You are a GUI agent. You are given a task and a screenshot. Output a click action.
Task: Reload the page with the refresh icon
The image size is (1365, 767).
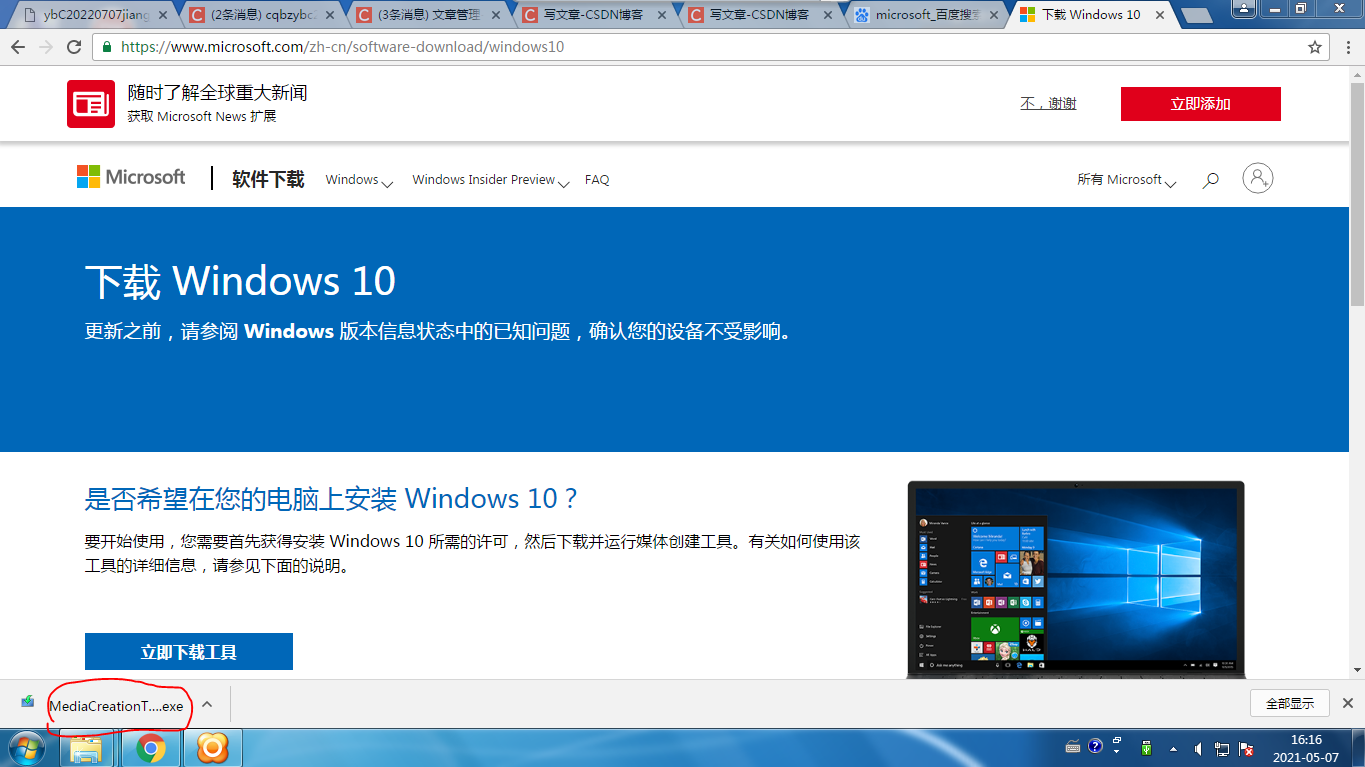point(74,47)
